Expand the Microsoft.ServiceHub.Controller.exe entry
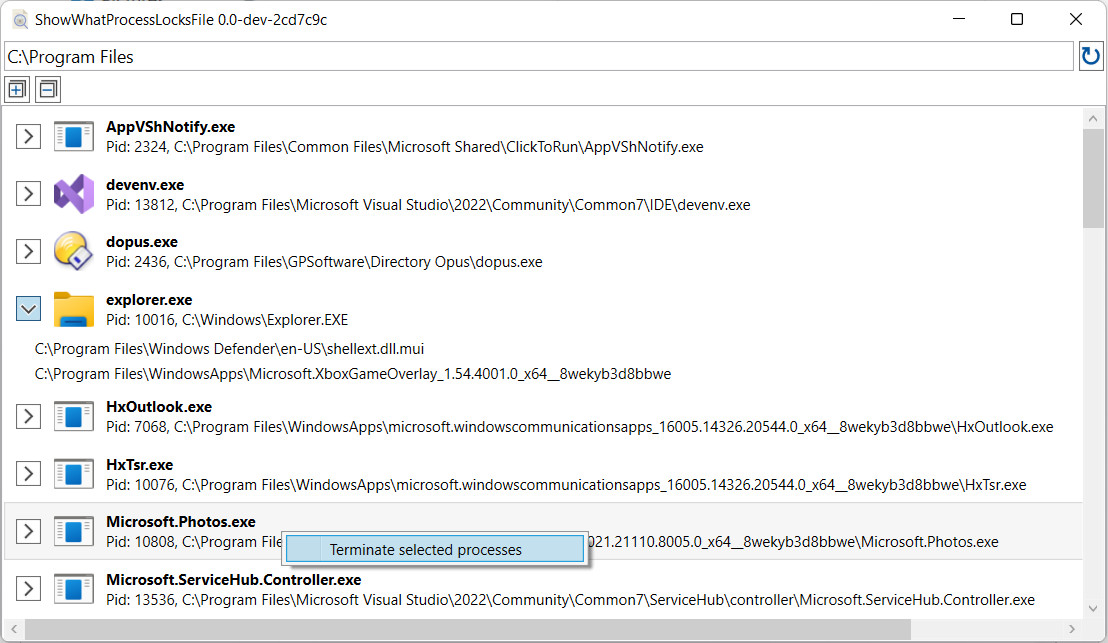The image size is (1108, 643). pyautogui.click(x=28, y=589)
